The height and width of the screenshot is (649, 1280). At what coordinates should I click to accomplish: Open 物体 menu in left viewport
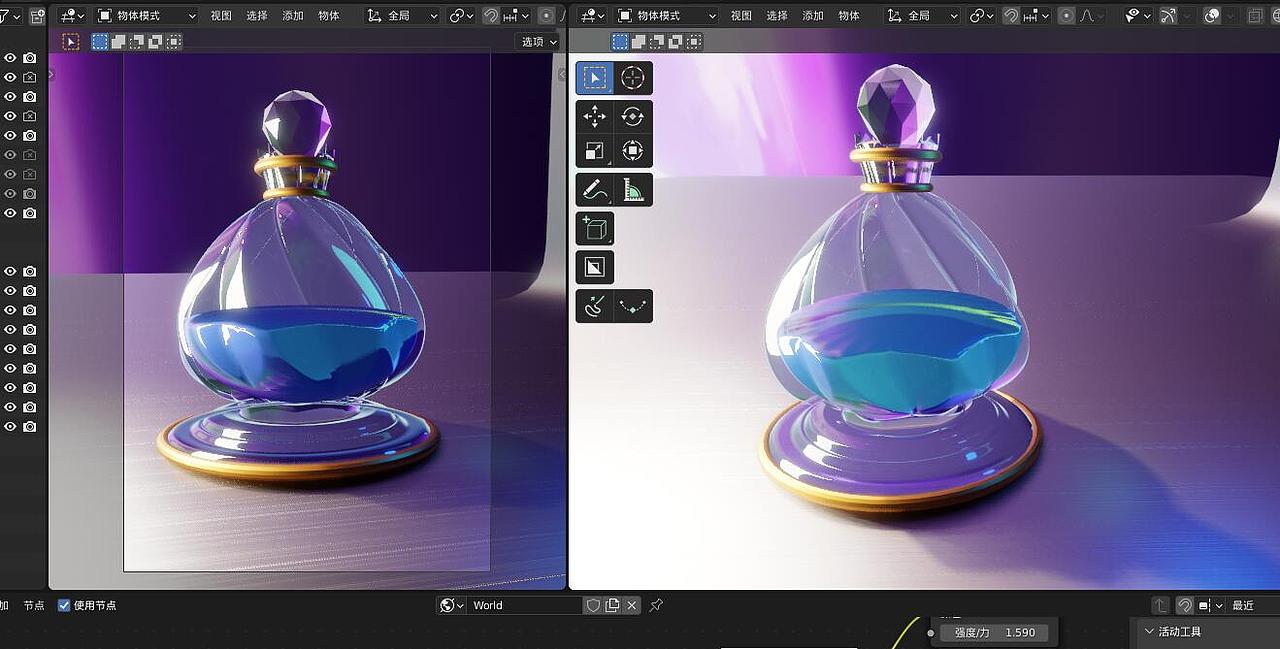tap(329, 16)
